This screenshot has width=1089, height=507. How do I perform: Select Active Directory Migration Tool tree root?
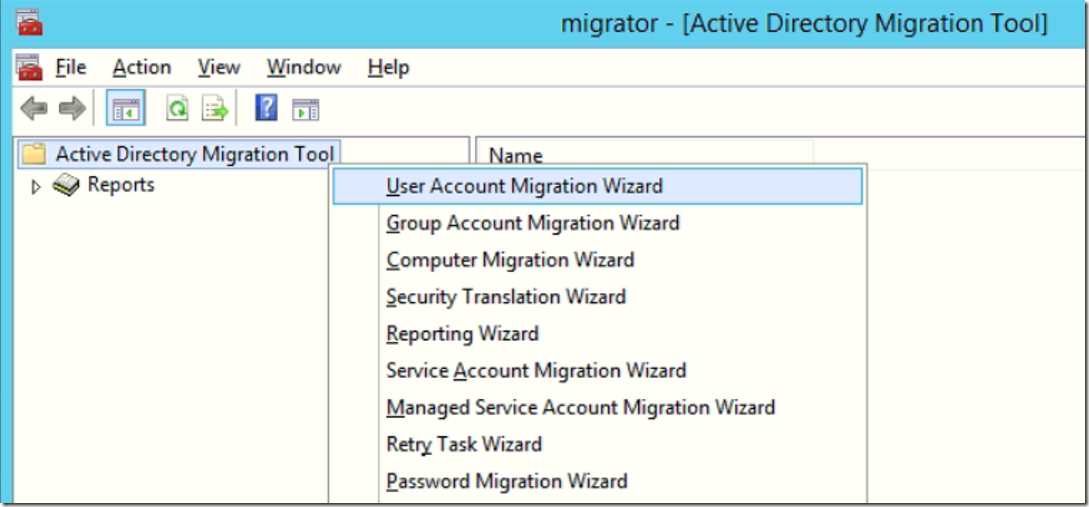[x=194, y=153]
